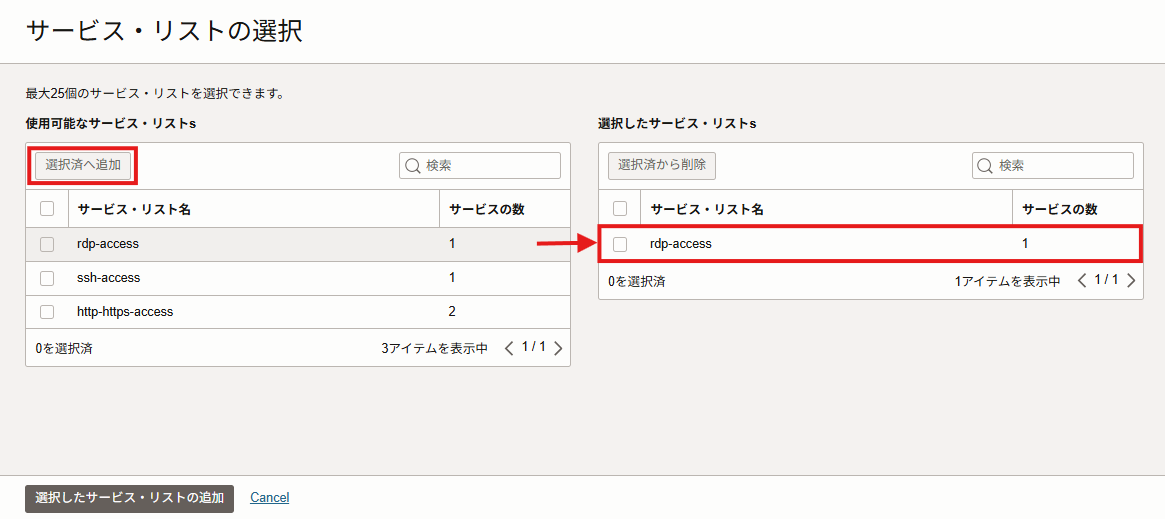Go to previous page in available list
Screen dimensions: 1165x519
509,348
